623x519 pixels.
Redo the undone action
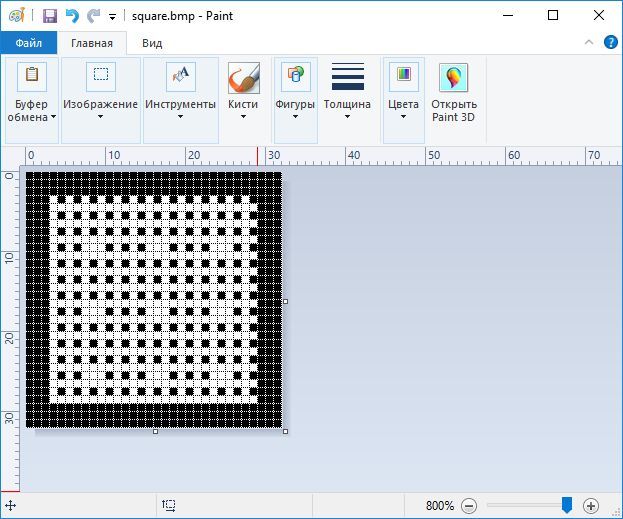coord(94,16)
